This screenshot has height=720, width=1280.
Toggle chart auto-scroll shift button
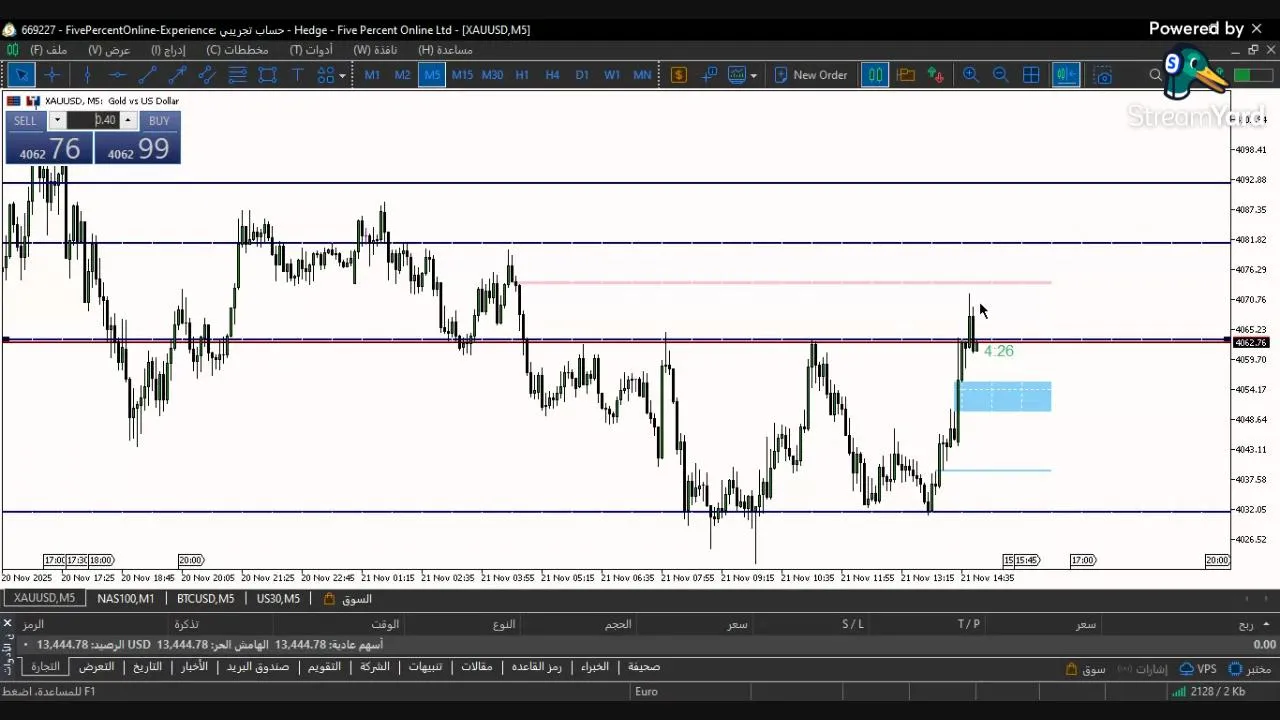(1066, 75)
